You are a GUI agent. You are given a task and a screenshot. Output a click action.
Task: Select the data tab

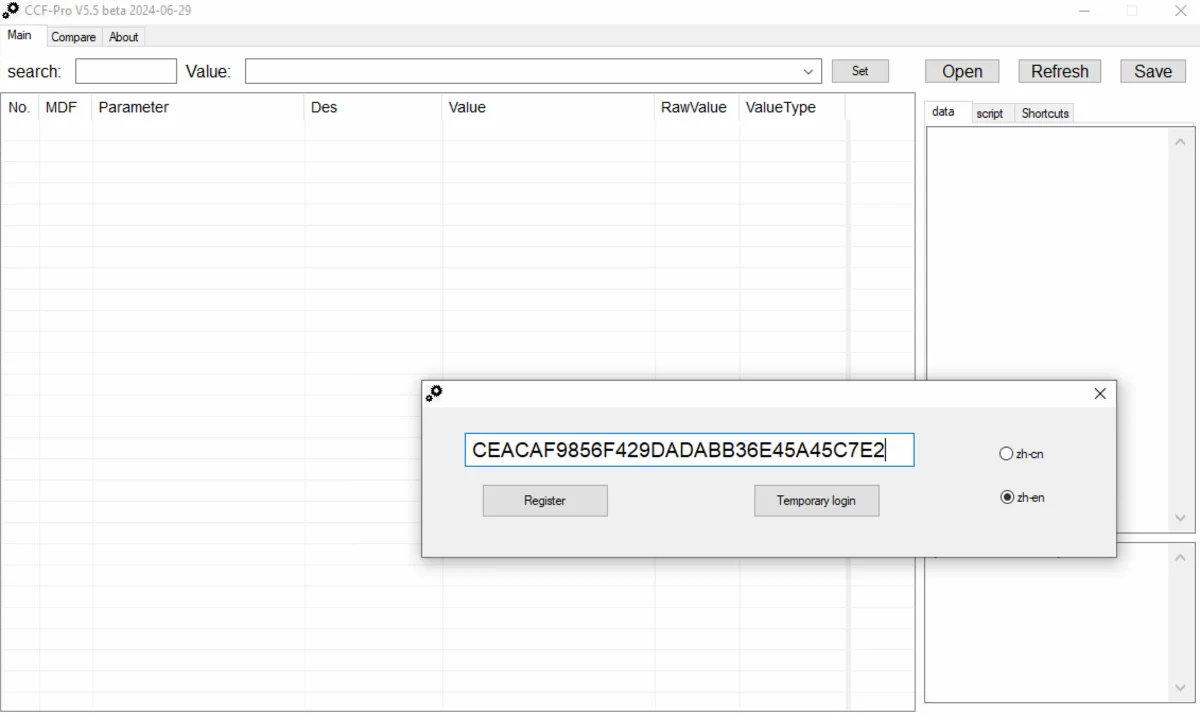(x=945, y=111)
